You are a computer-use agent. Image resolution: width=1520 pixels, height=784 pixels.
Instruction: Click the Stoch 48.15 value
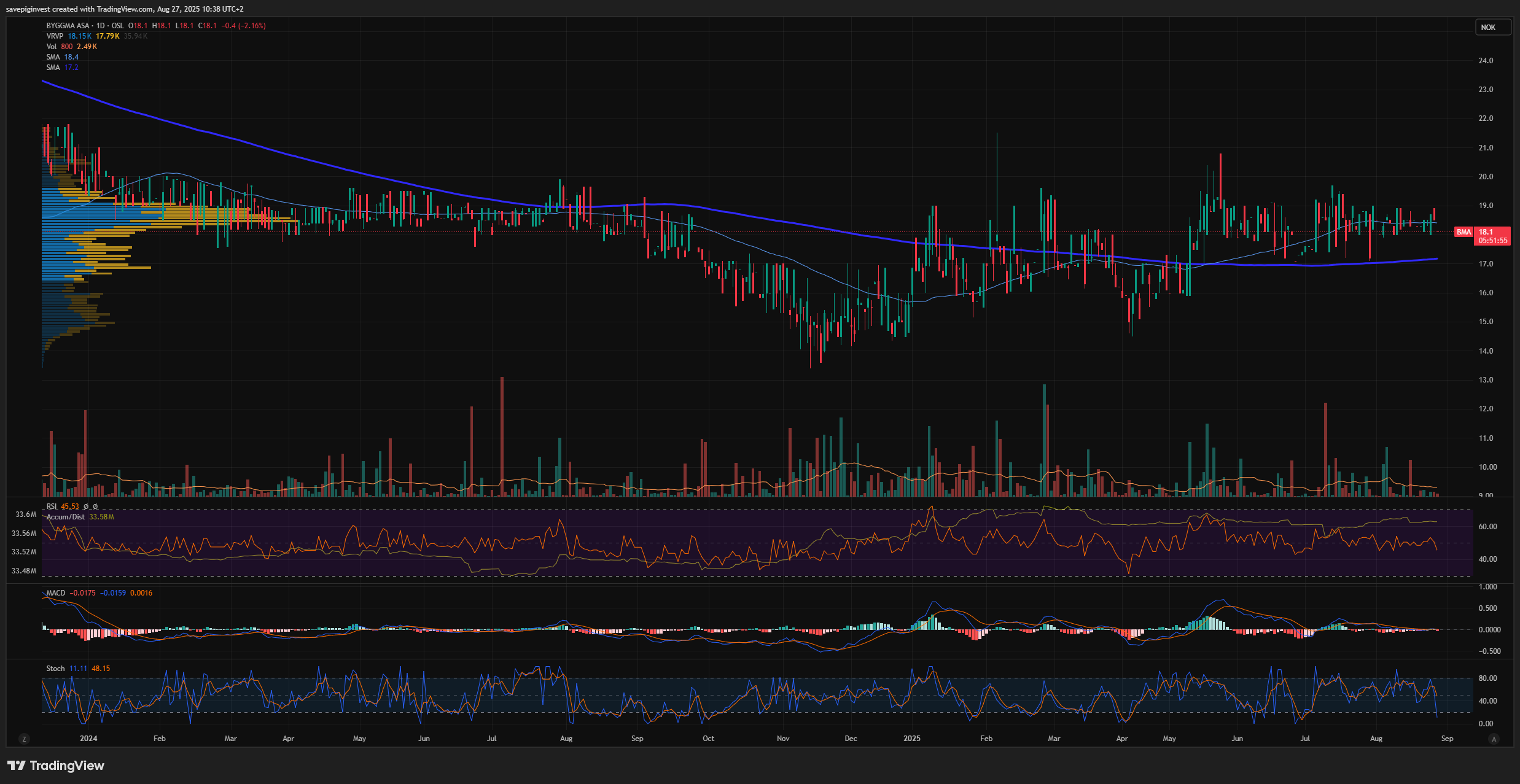101,669
